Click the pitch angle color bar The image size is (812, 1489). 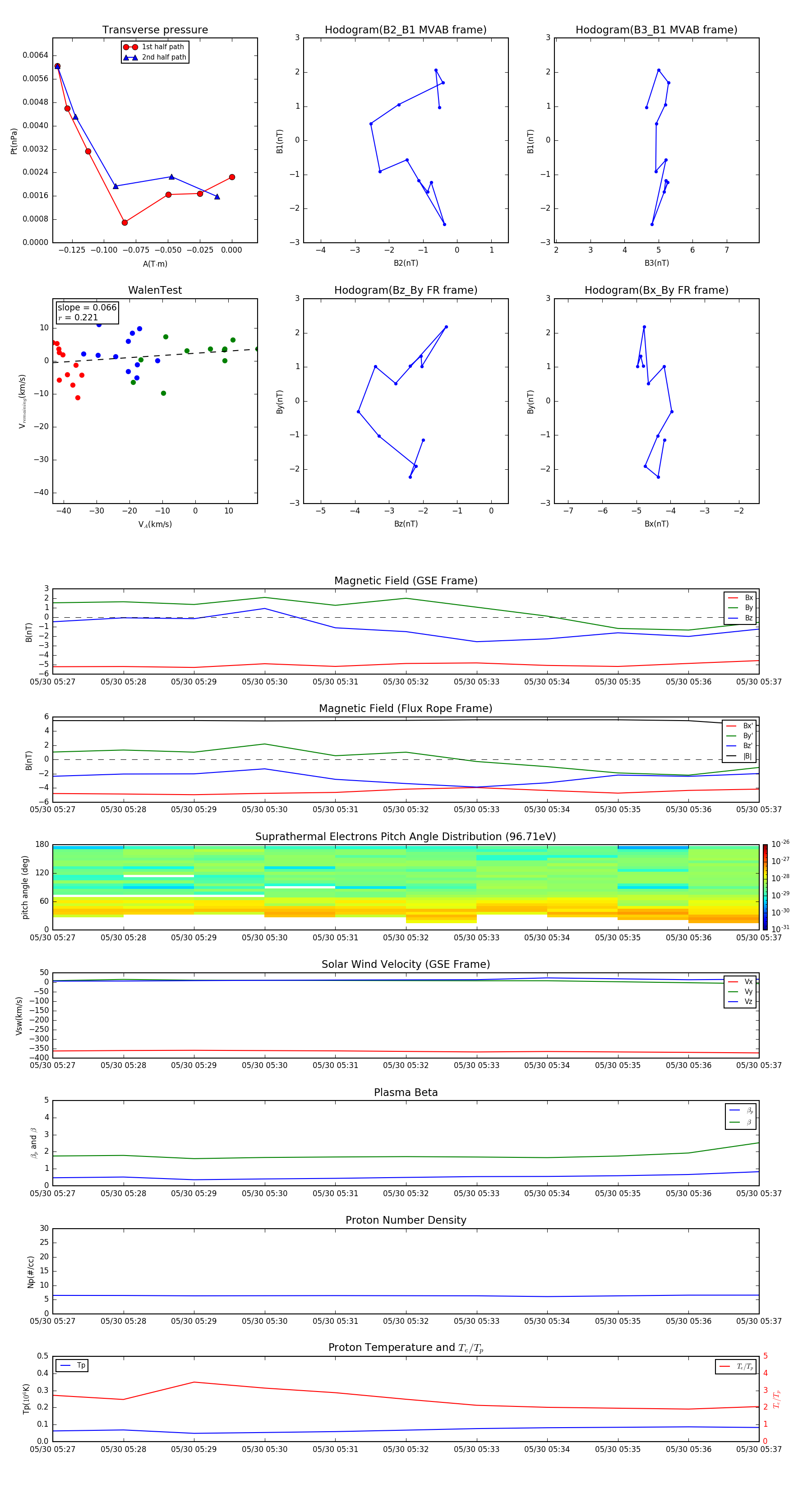point(765,887)
